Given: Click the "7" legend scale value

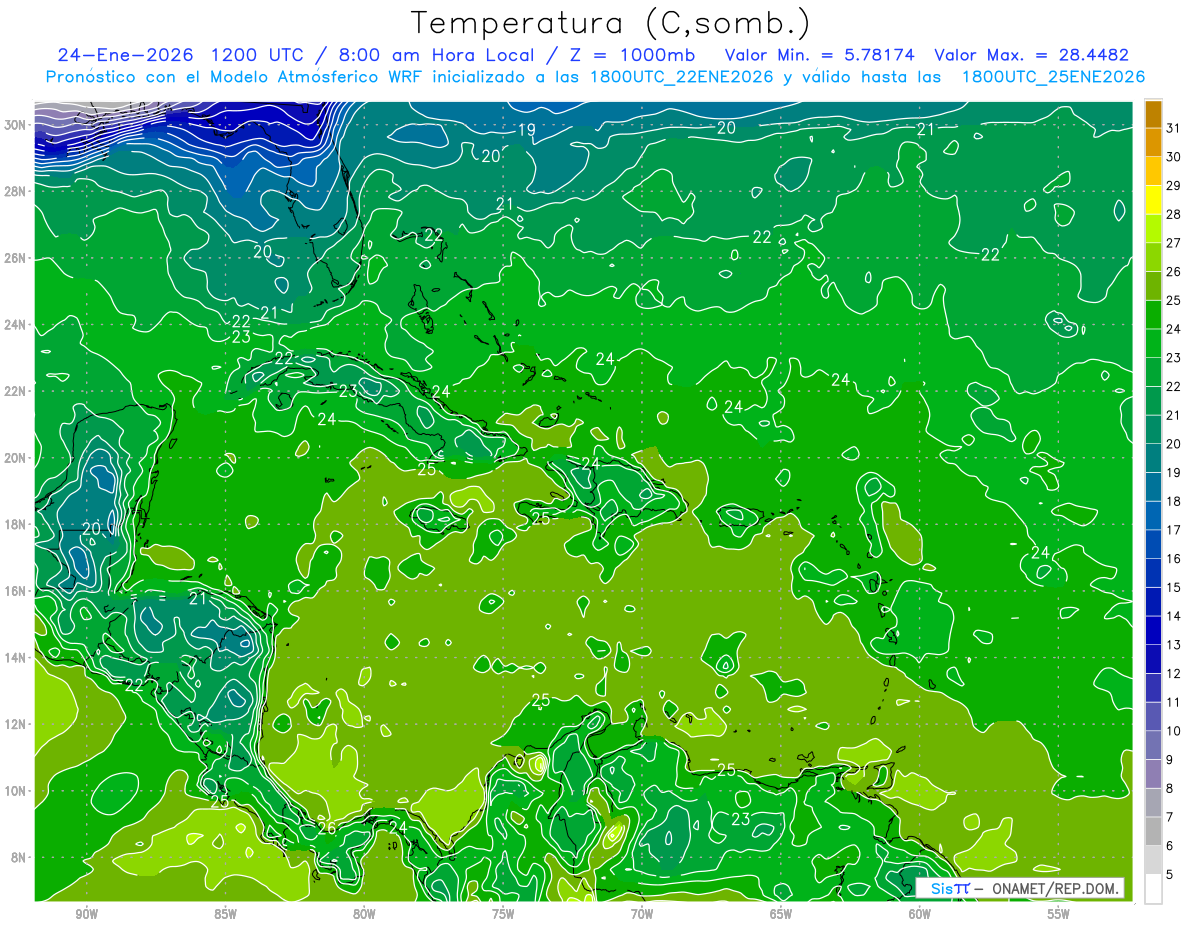Looking at the screenshot, I should coord(1171,817).
